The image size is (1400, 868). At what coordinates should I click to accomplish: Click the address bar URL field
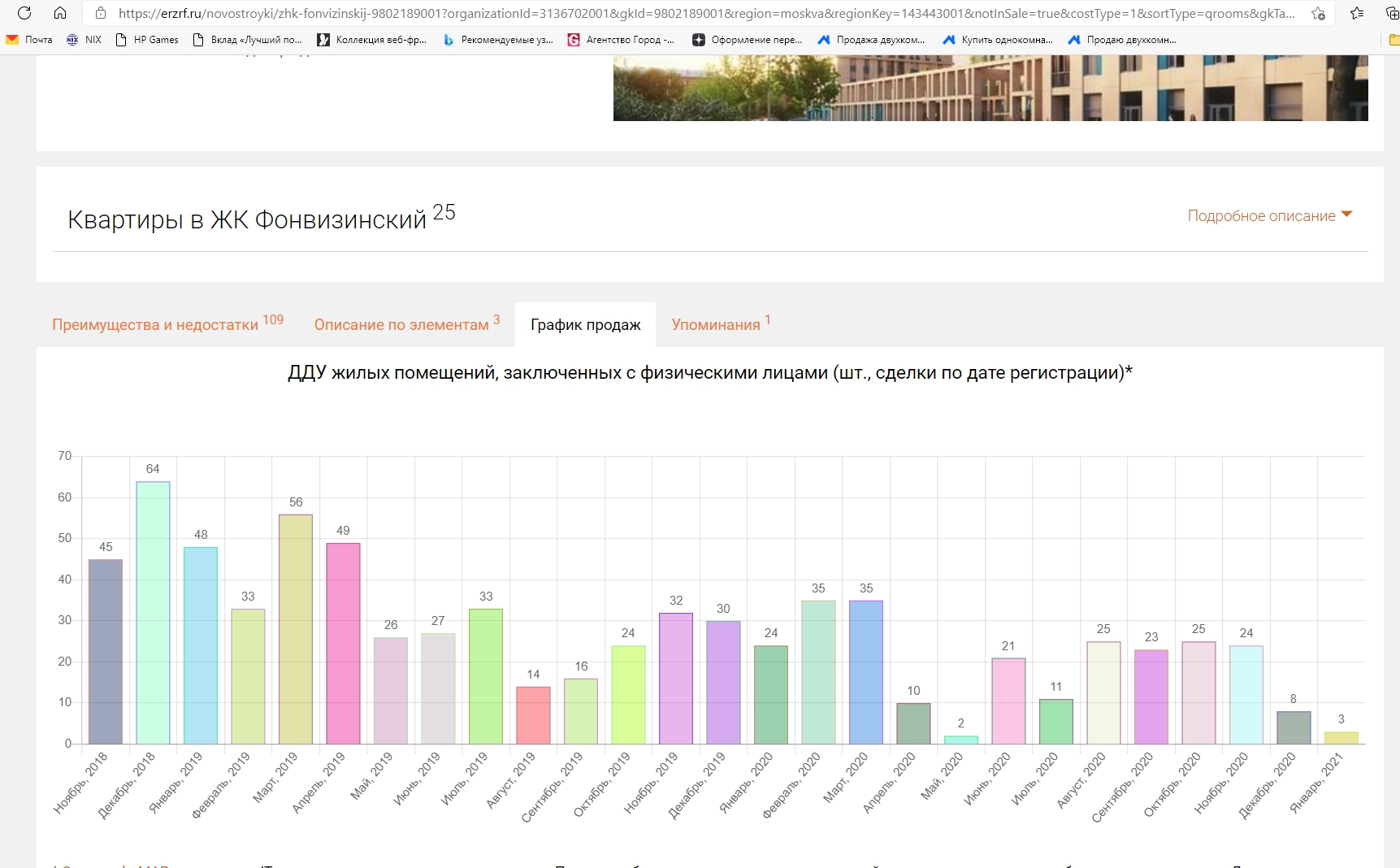pyautogui.click(x=705, y=13)
